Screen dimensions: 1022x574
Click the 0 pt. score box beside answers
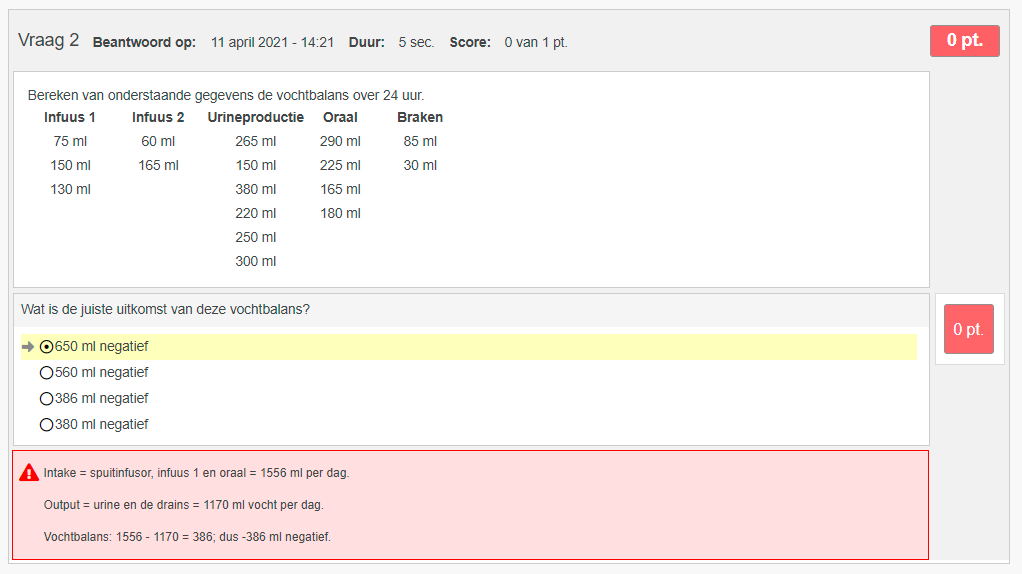(968, 329)
